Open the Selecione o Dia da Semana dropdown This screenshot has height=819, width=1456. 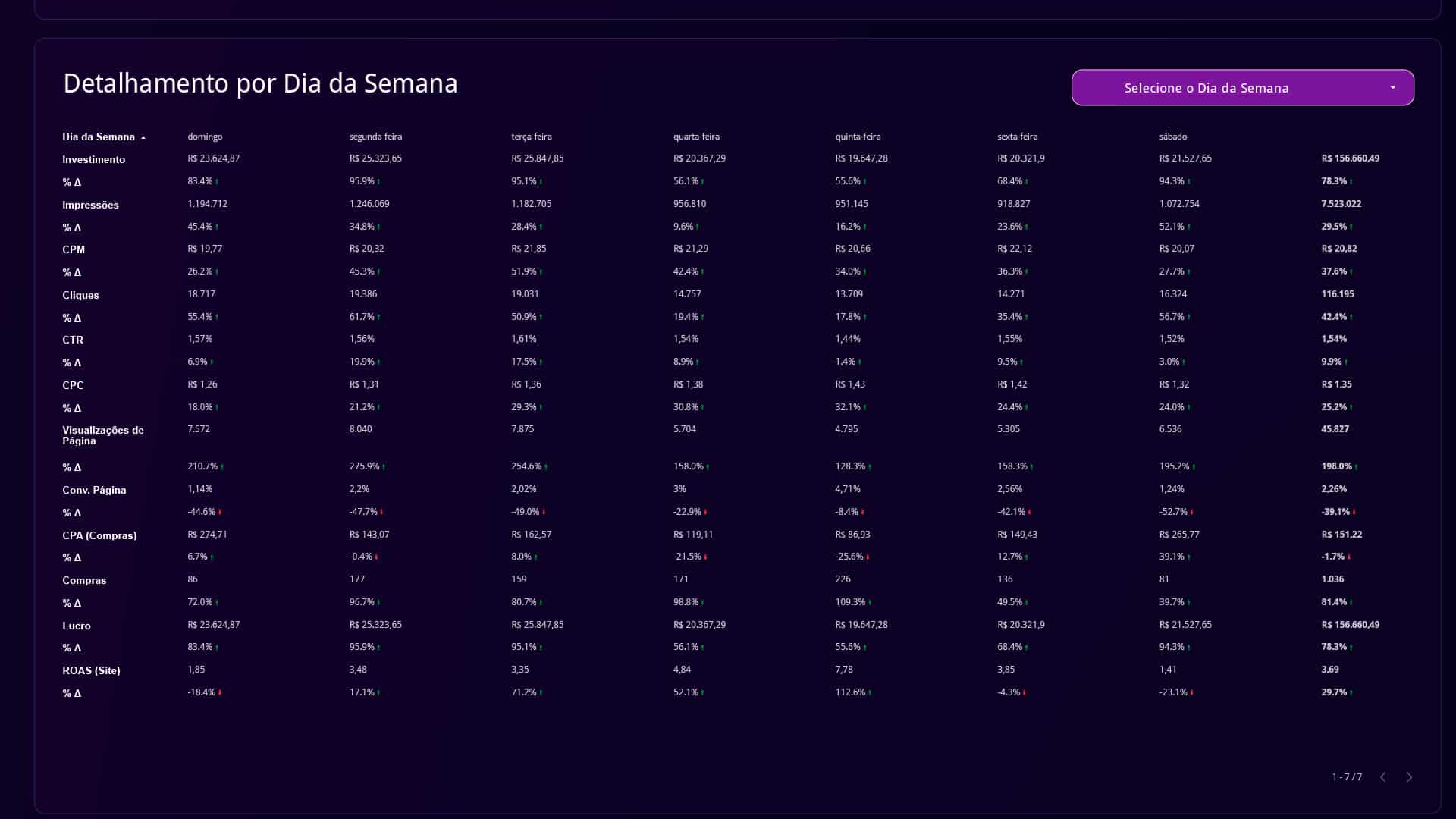tap(1242, 88)
